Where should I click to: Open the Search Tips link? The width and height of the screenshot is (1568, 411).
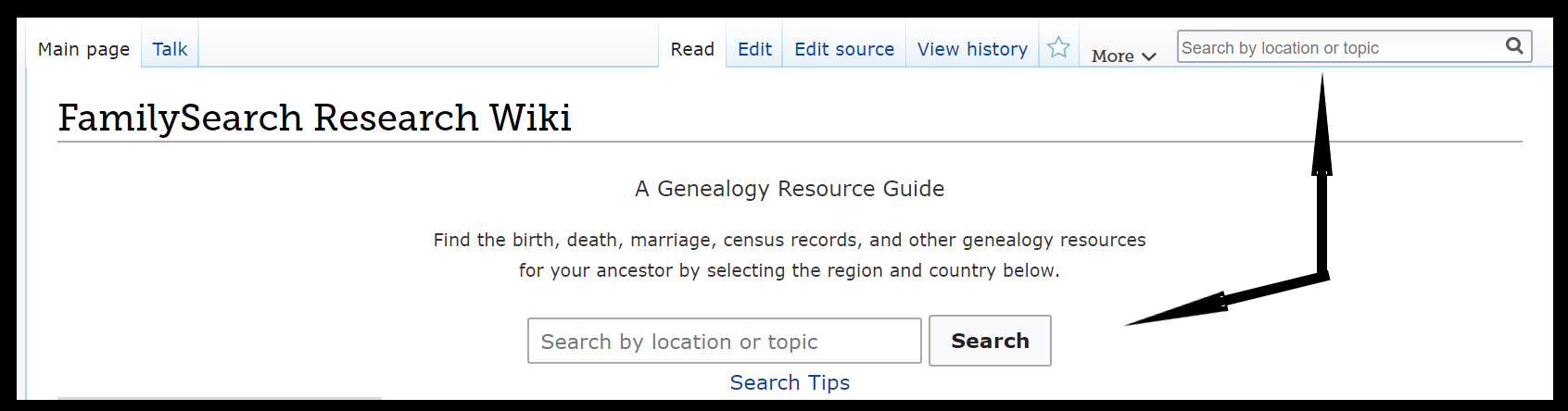pos(790,382)
